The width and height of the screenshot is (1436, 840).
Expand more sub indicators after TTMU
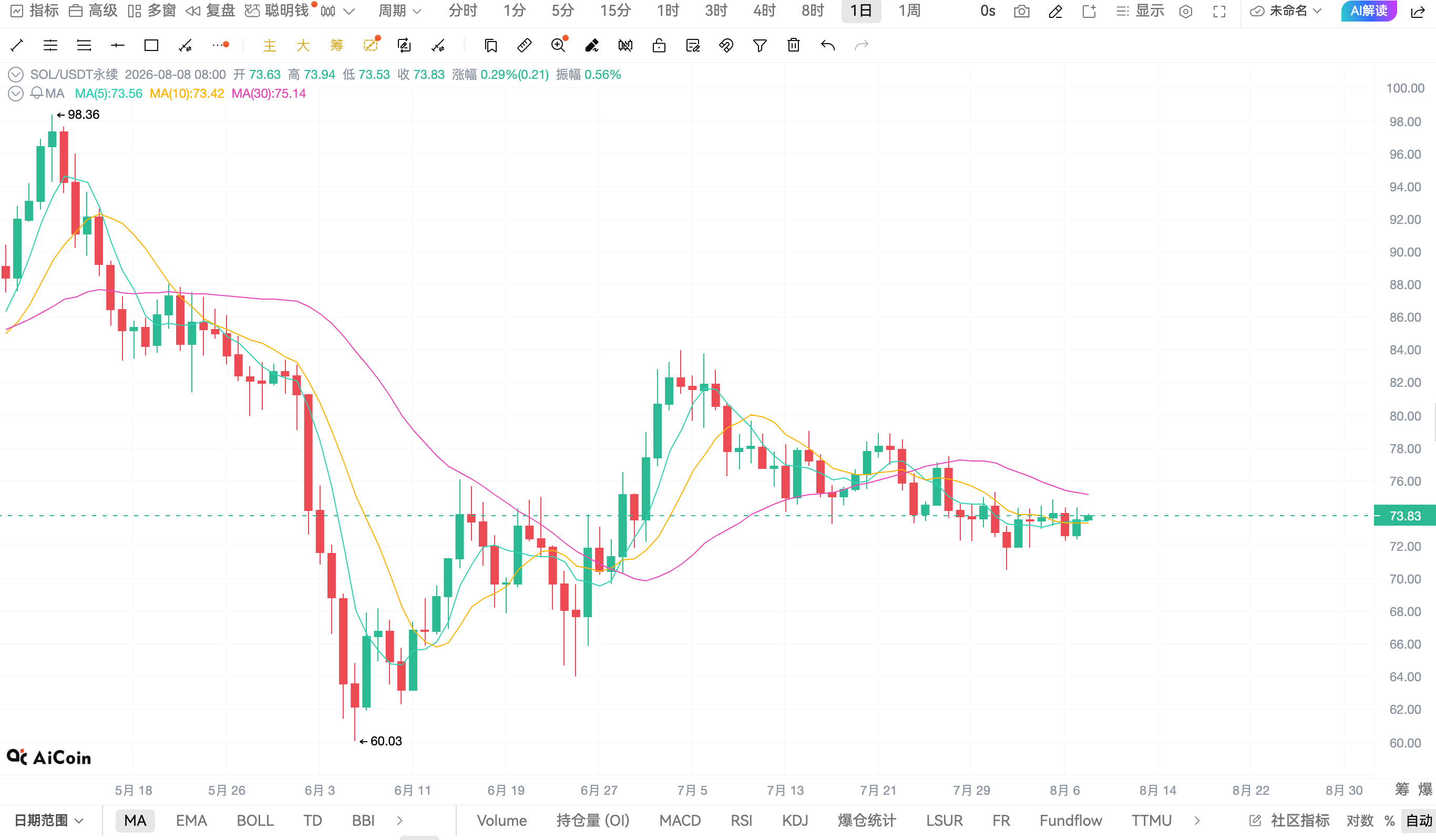coord(1197,821)
